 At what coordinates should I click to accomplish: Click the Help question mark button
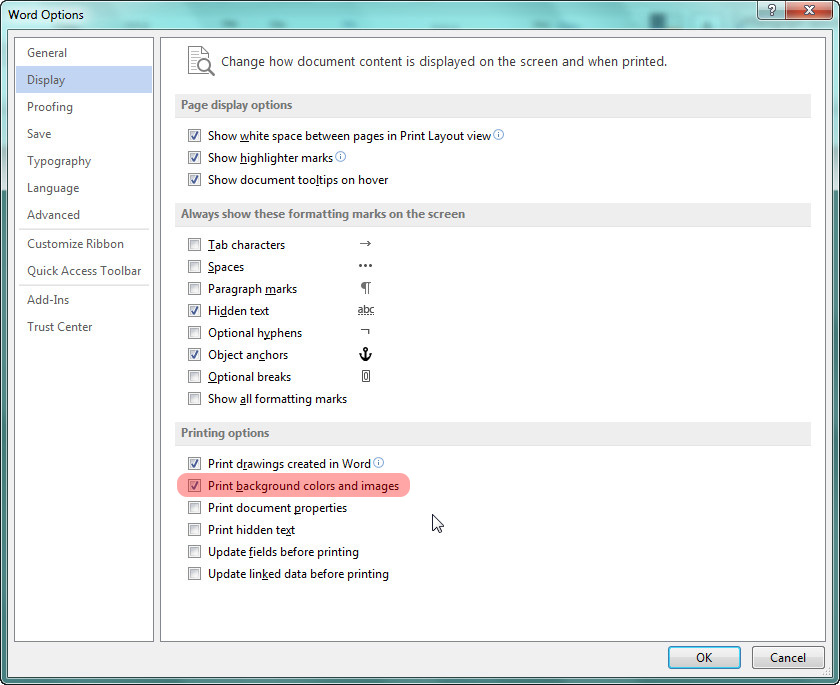[771, 10]
